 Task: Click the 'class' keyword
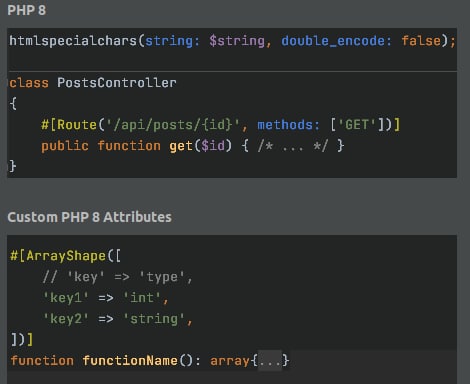click(29, 83)
